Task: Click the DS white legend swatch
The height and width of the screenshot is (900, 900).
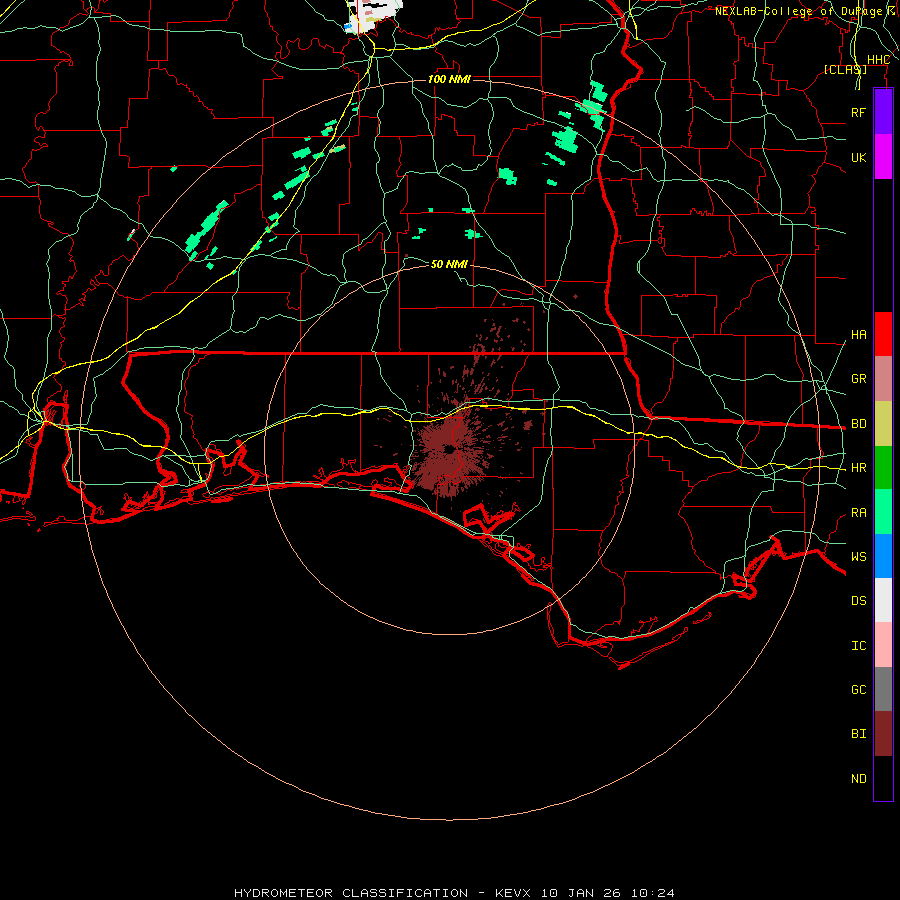Action: coord(883,600)
